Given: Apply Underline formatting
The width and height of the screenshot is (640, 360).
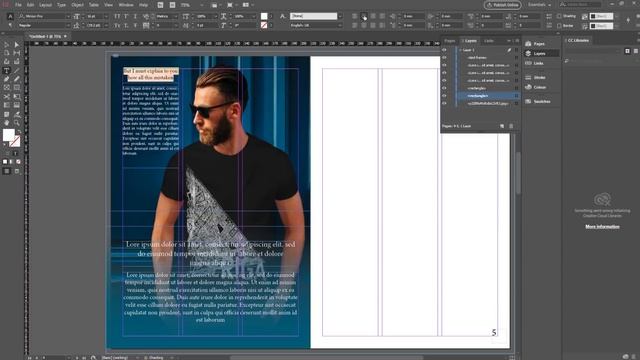Looking at the screenshot, I should coord(135,16).
